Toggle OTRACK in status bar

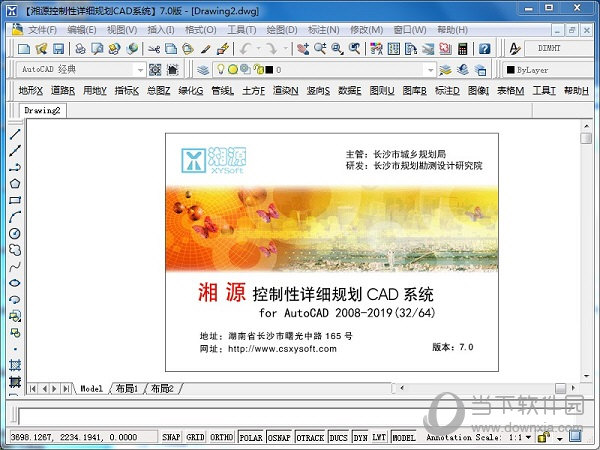coord(310,437)
